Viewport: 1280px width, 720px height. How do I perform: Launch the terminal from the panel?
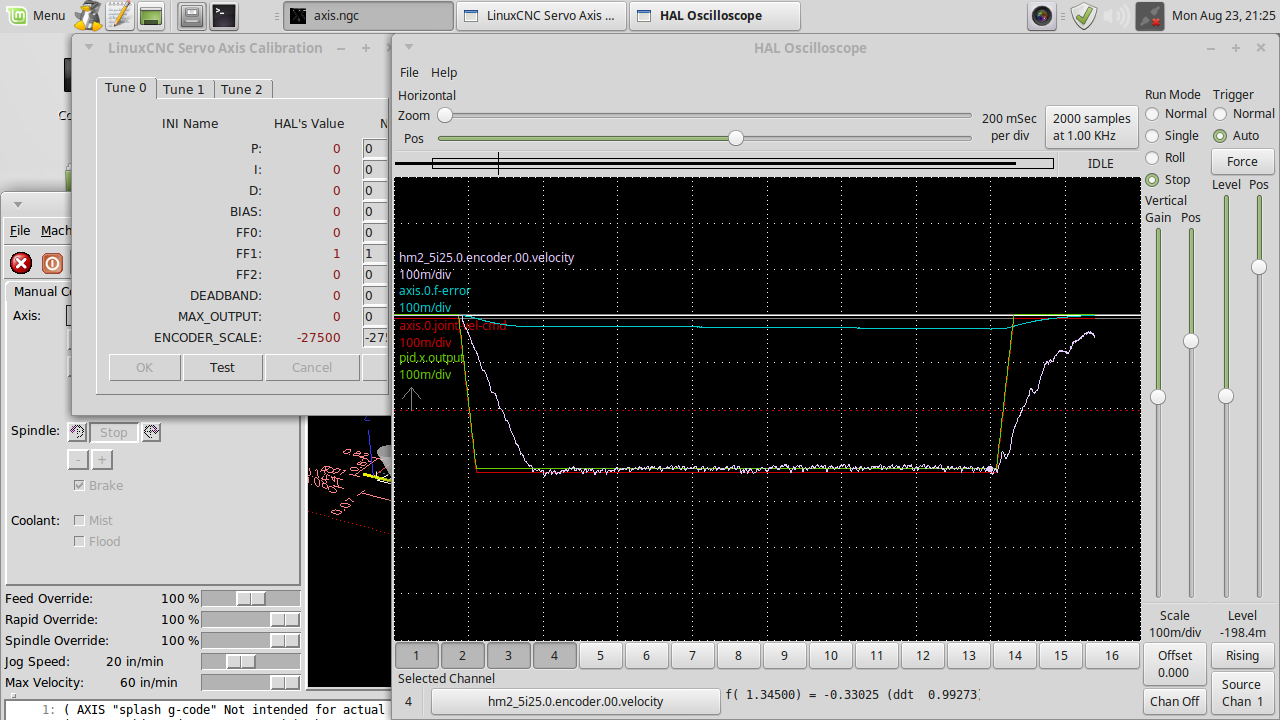(x=224, y=15)
